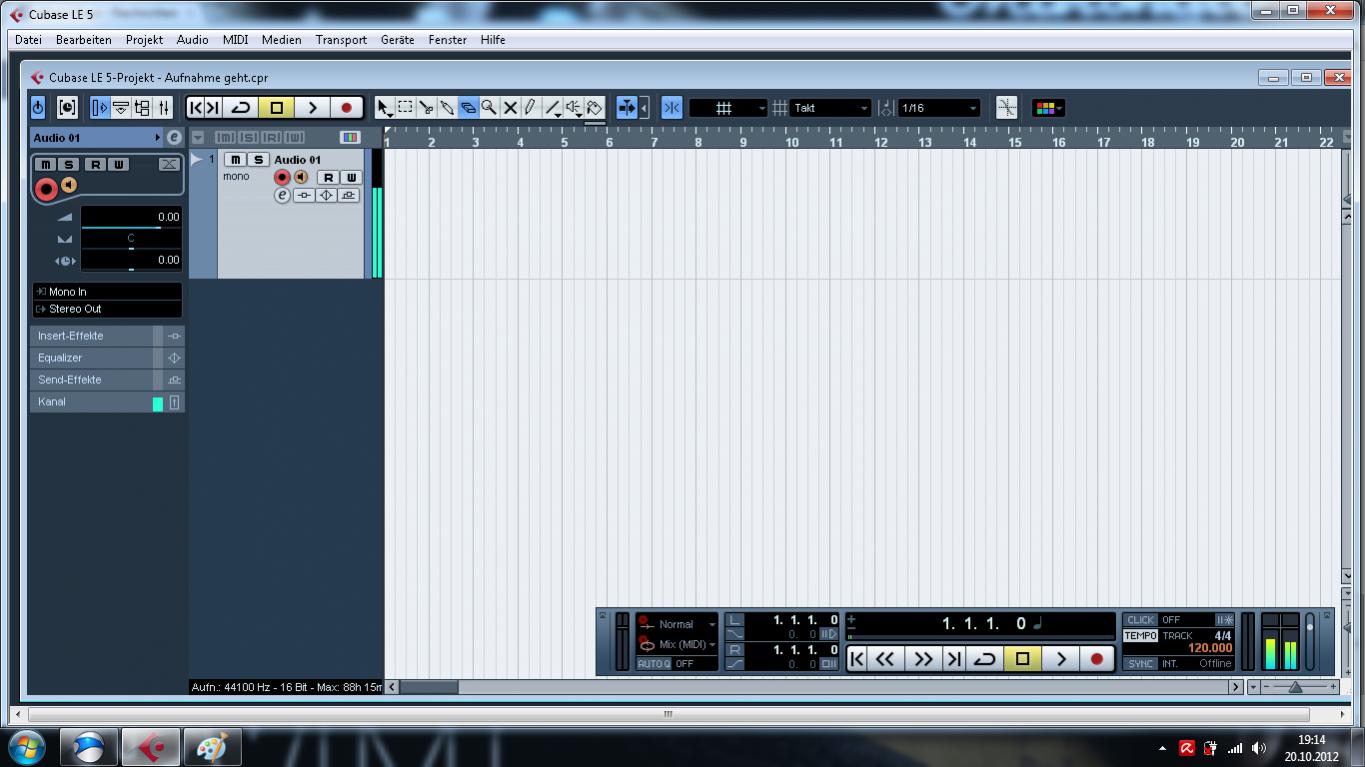
Task: Click the AUTO Q button
Action: coord(654,664)
